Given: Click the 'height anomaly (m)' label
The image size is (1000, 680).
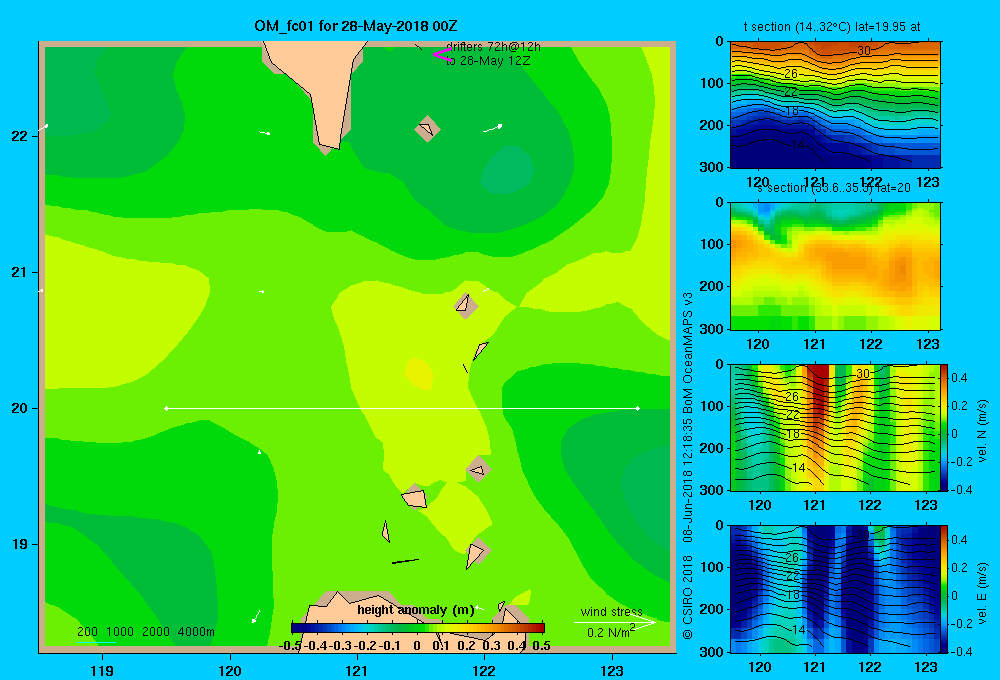Looking at the screenshot, I should pos(415,610).
